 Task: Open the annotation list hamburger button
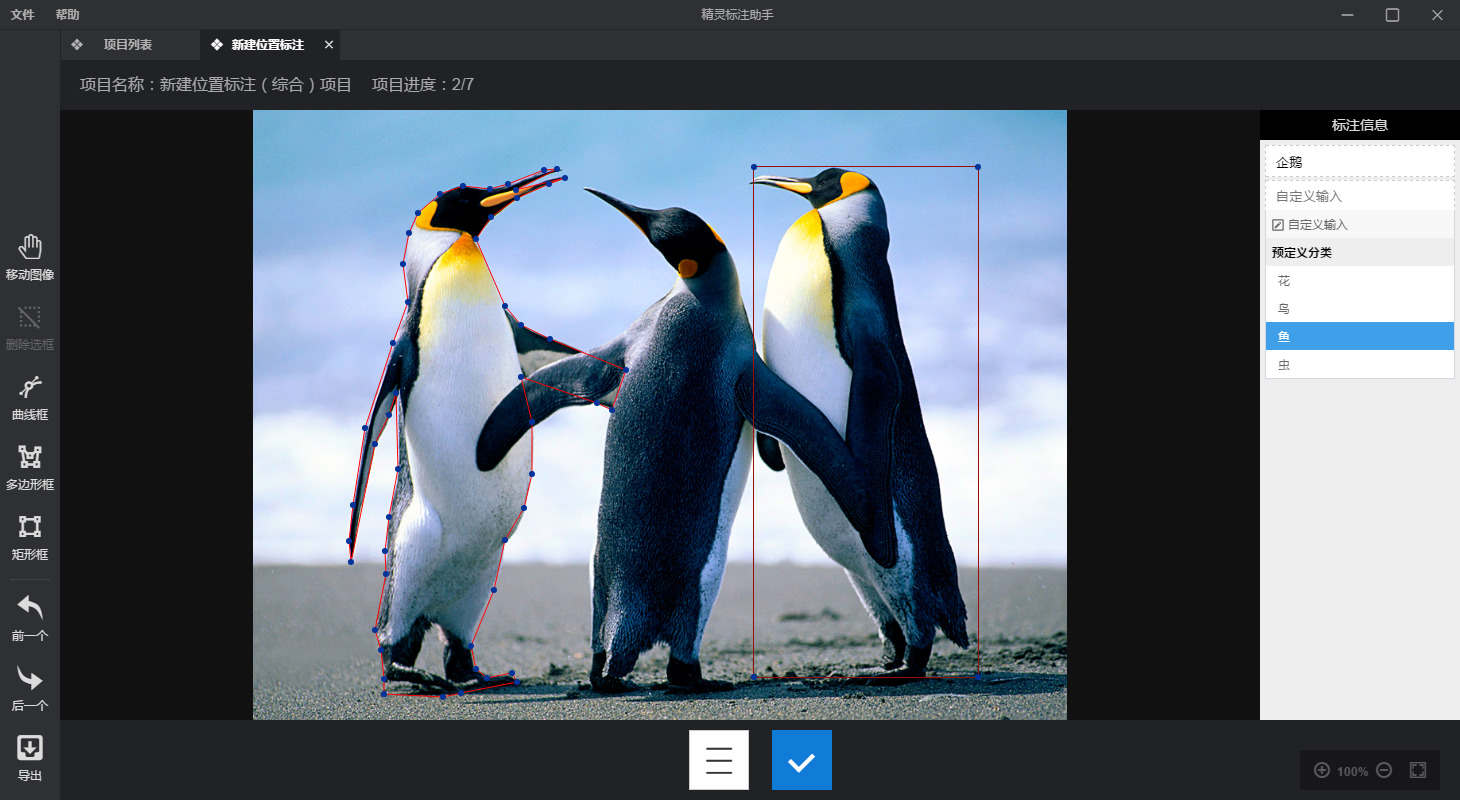(x=718, y=760)
